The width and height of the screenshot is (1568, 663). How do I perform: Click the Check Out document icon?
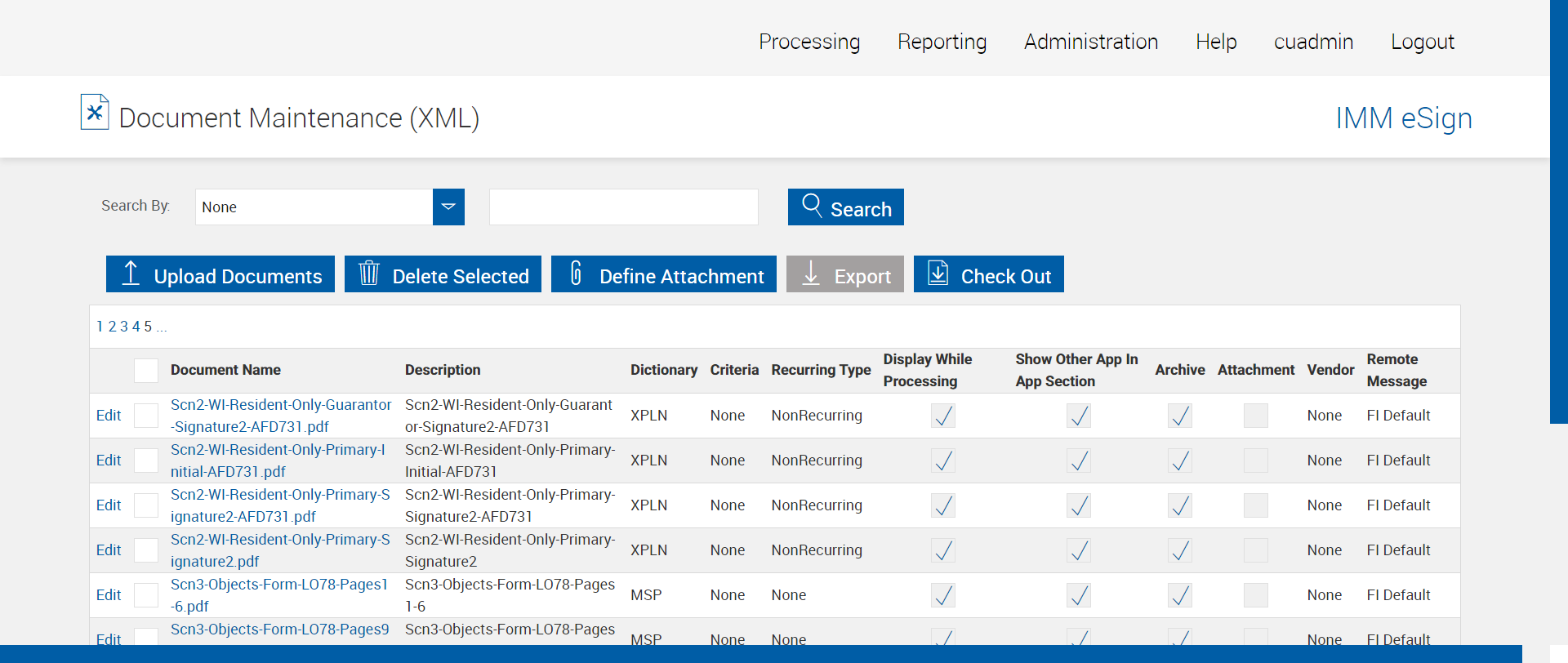(938, 274)
